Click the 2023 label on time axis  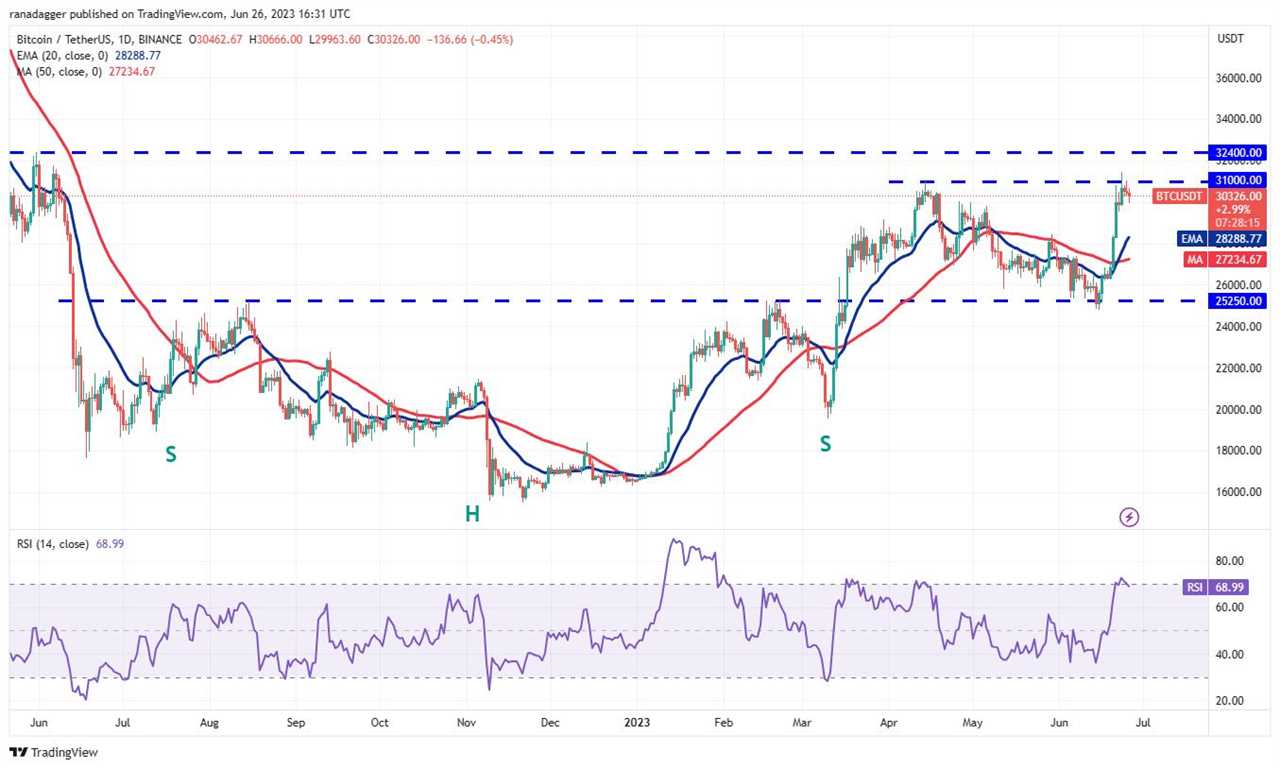pos(637,720)
